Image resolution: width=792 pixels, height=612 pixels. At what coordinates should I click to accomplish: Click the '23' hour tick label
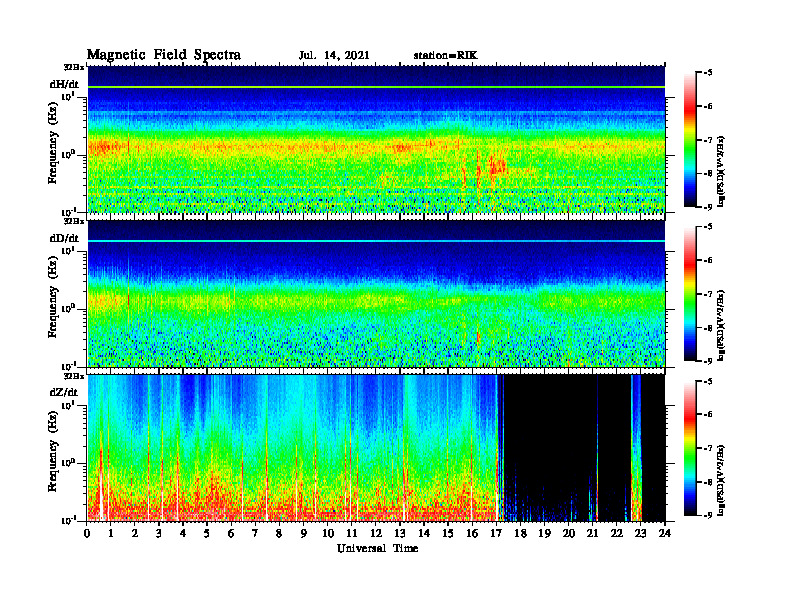(640, 534)
